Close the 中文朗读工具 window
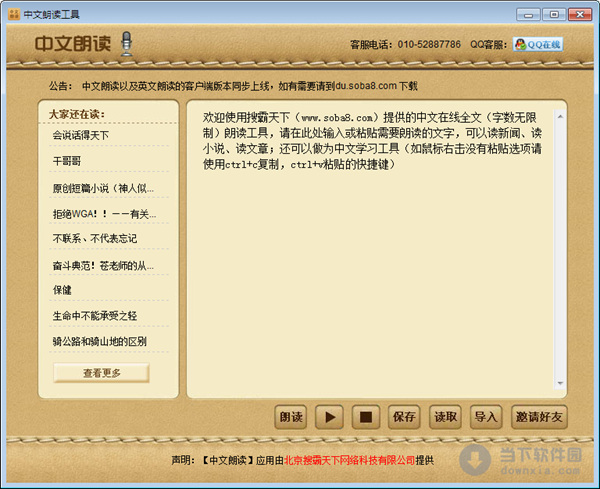Screen dimensions: 600x489 (580, 15)
